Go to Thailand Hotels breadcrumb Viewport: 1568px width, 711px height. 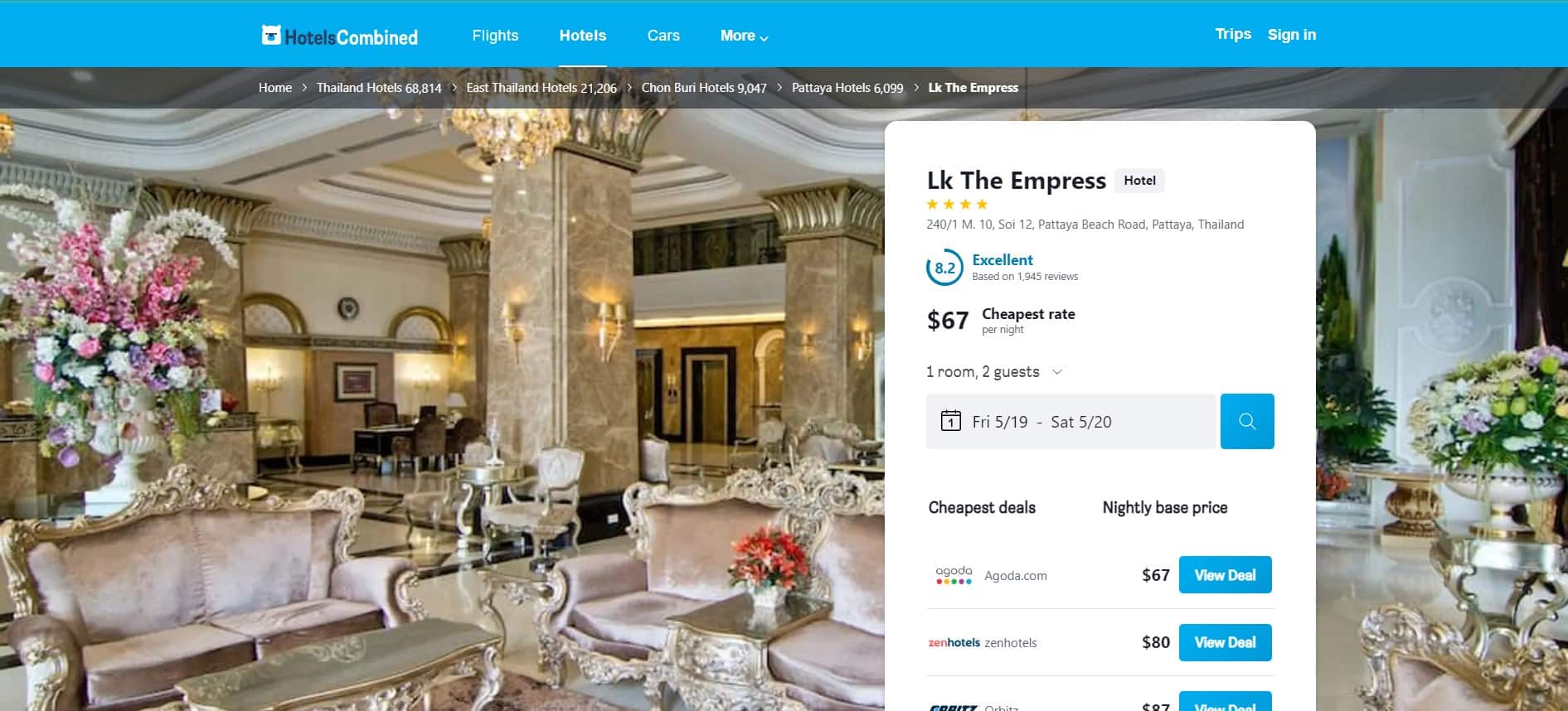pyautogui.click(x=378, y=88)
